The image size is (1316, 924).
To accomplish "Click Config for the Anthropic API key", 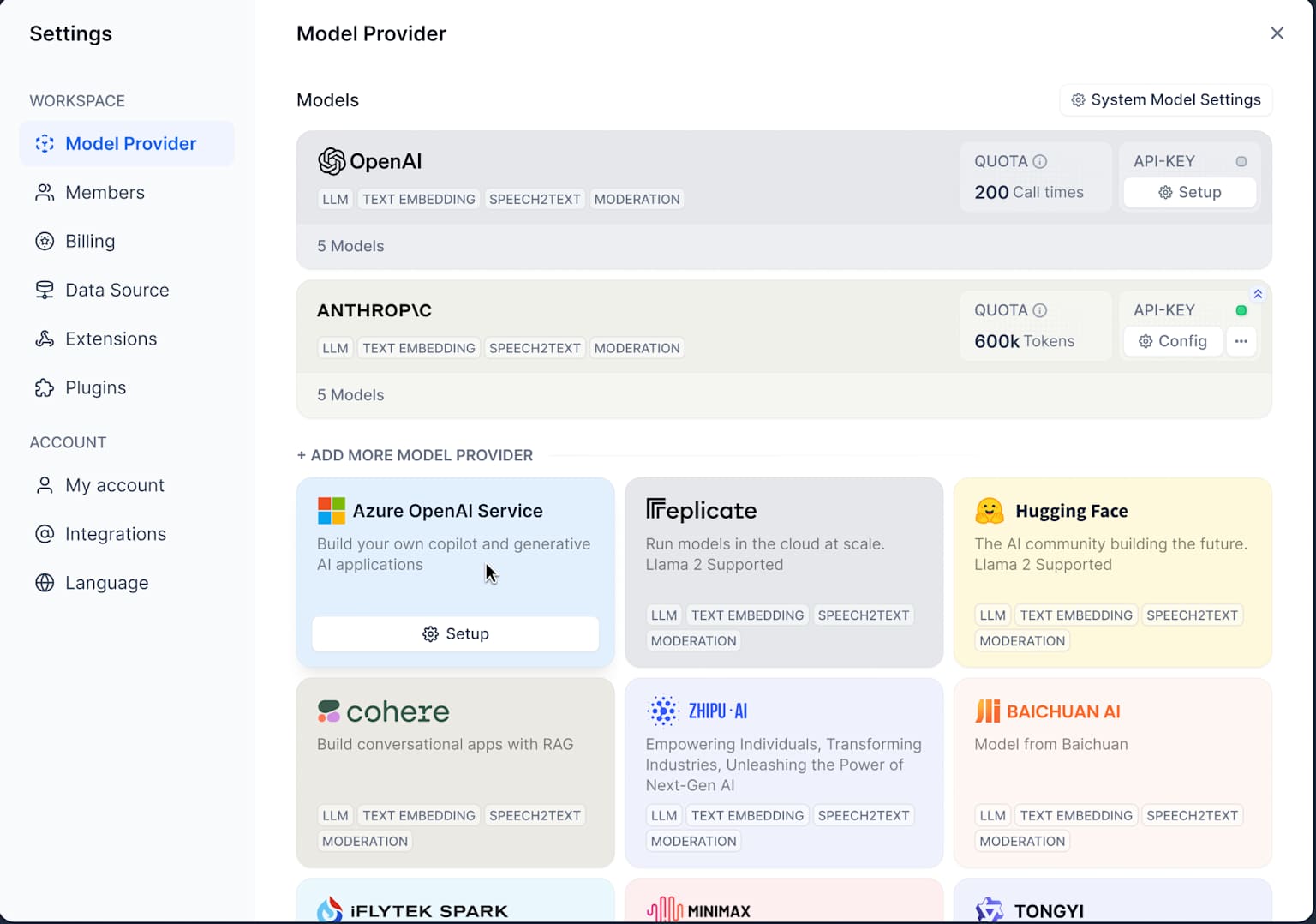I will [1173, 341].
